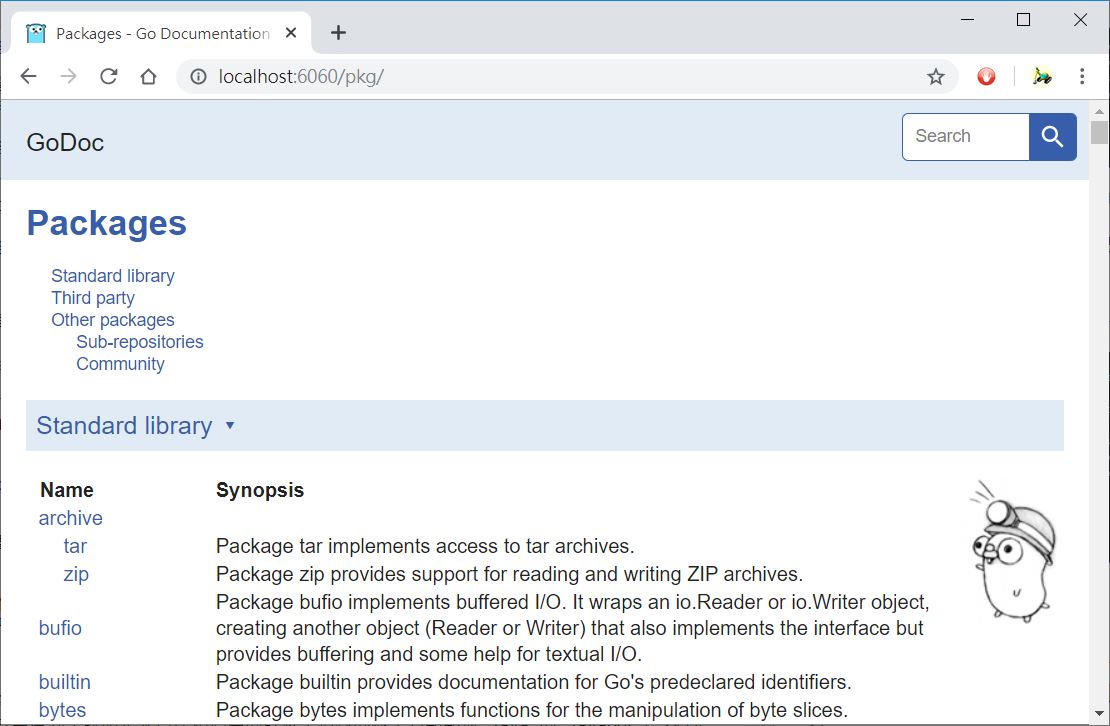
Task: Open the bufio package documentation
Action: pyautogui.click(x=60, y=628)
